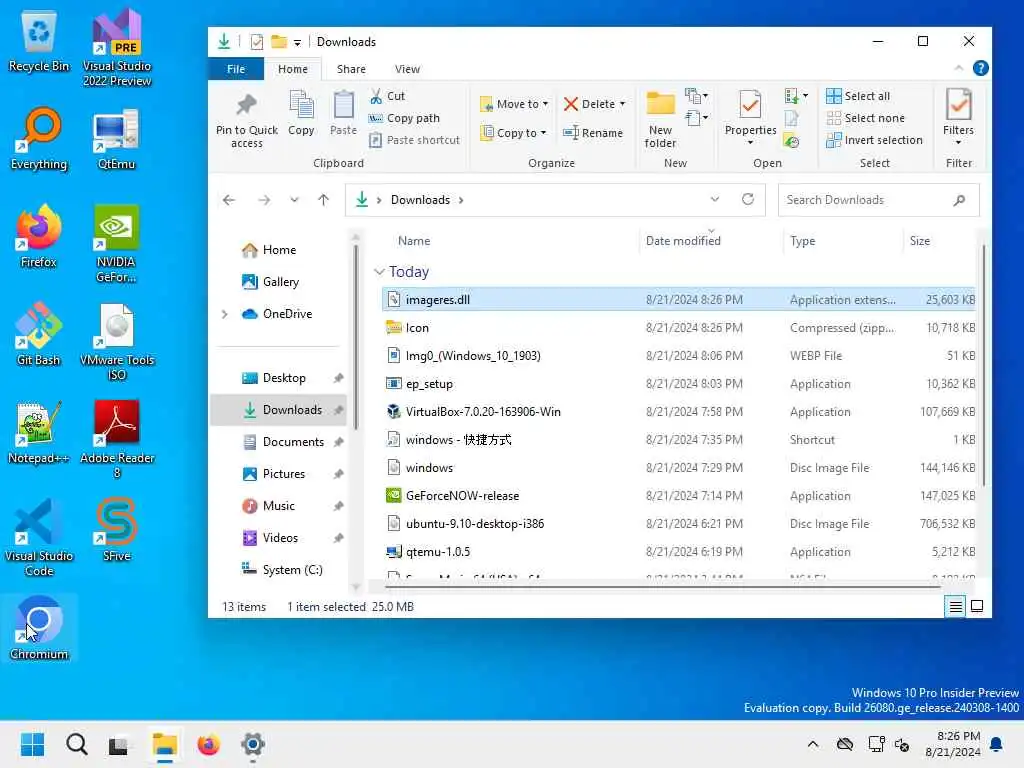1024x768 pixels.
Task: Click Select none in ribbon
Action: (x=866, y=118)
